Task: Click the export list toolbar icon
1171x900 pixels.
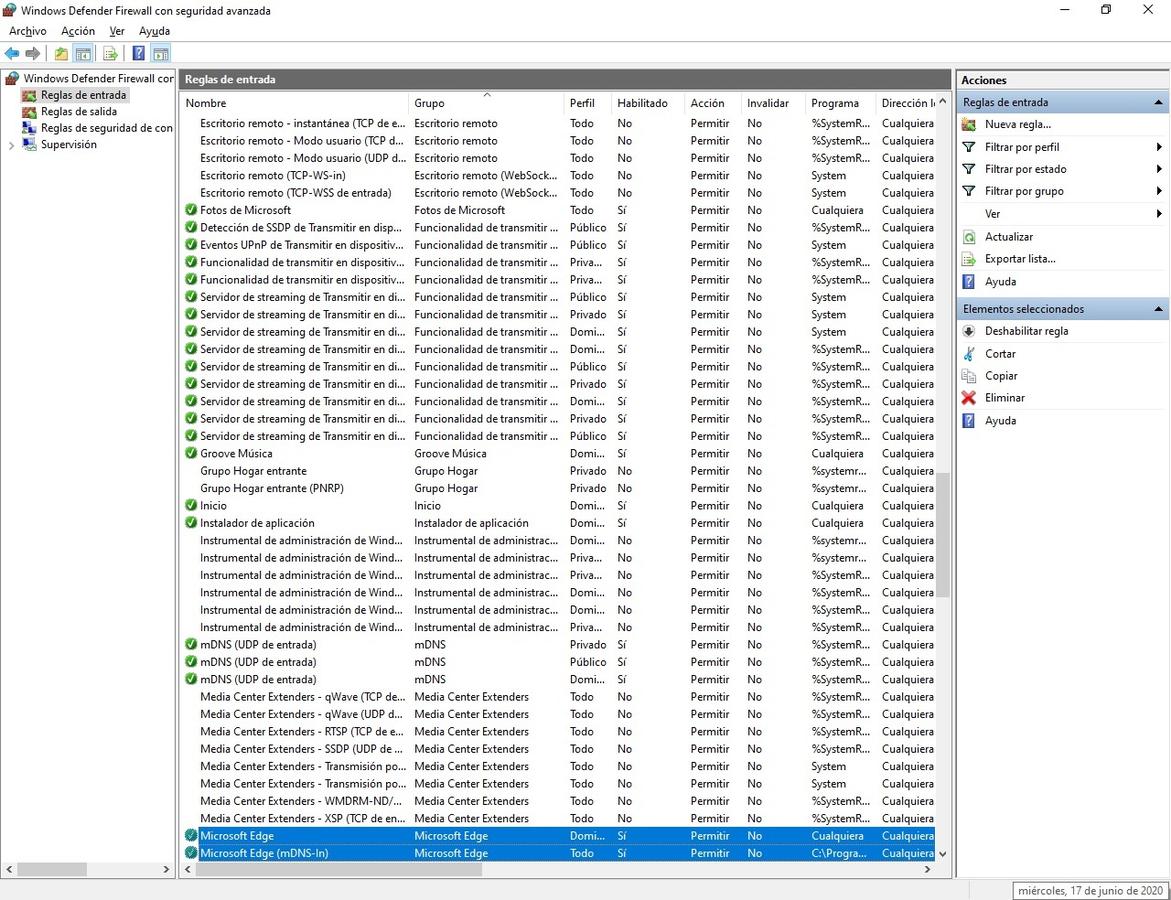Action: 110,53
